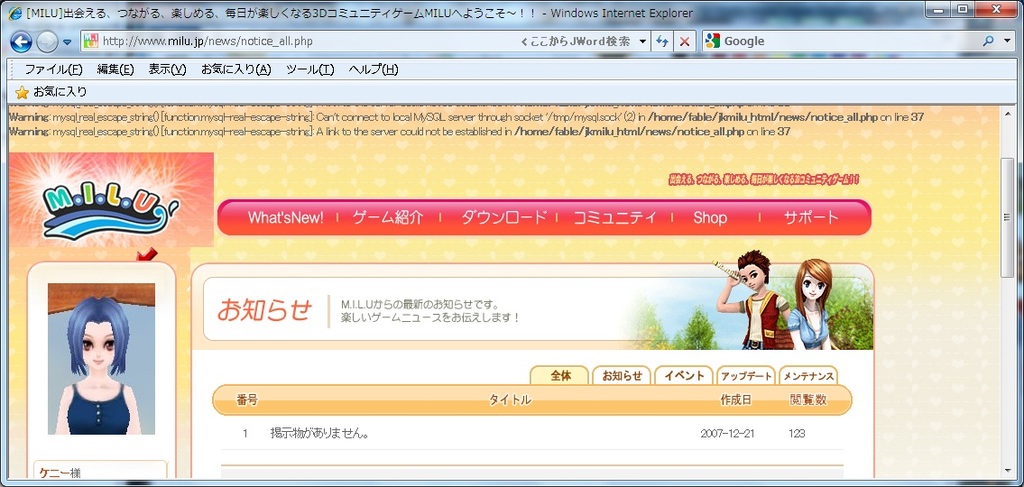Screen dimensions: 1024x487
Task: Click the search magnifier icon
Action: coord(988,41)
